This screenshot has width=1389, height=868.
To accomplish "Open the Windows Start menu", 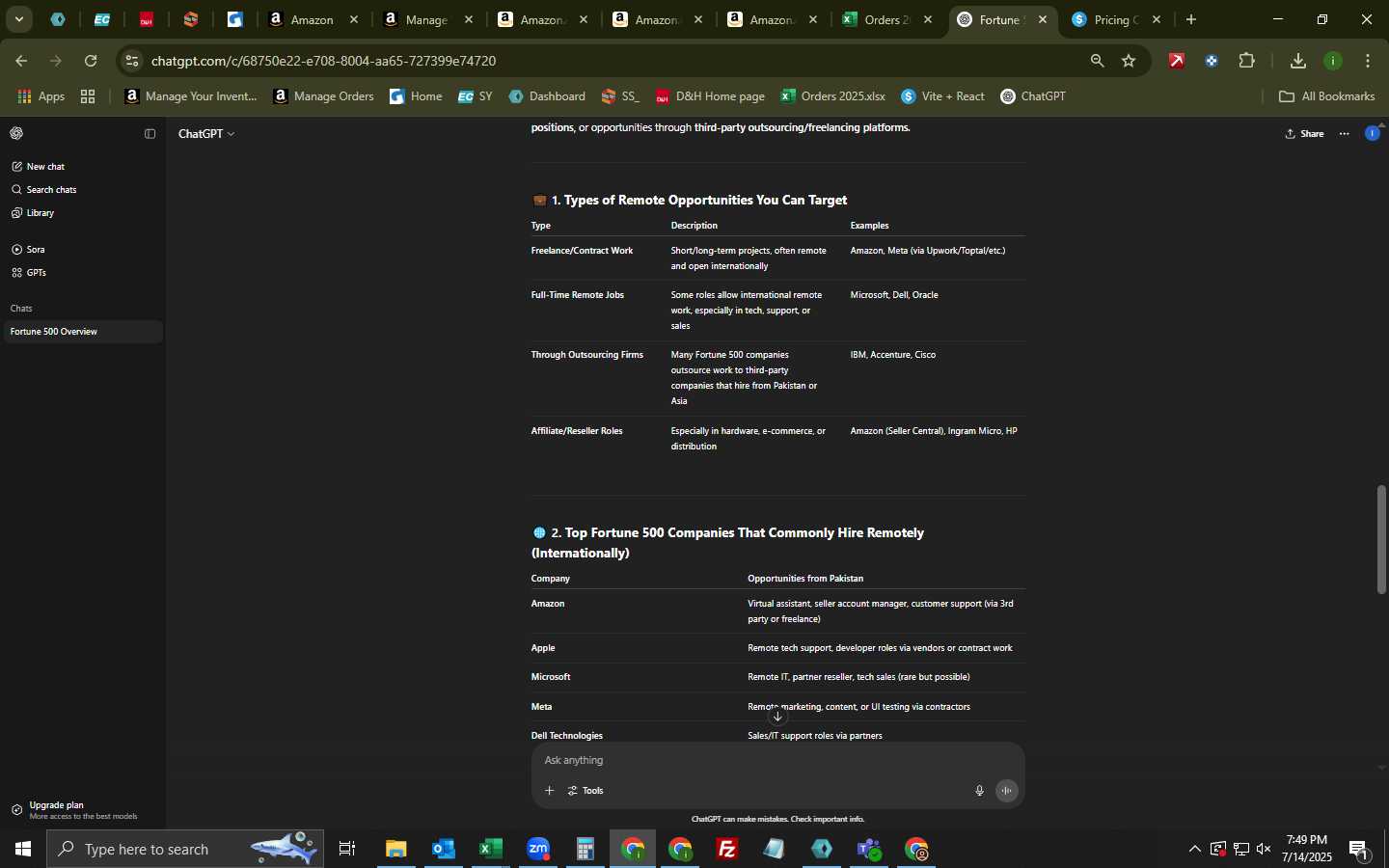I will click(x=23, y=850).
